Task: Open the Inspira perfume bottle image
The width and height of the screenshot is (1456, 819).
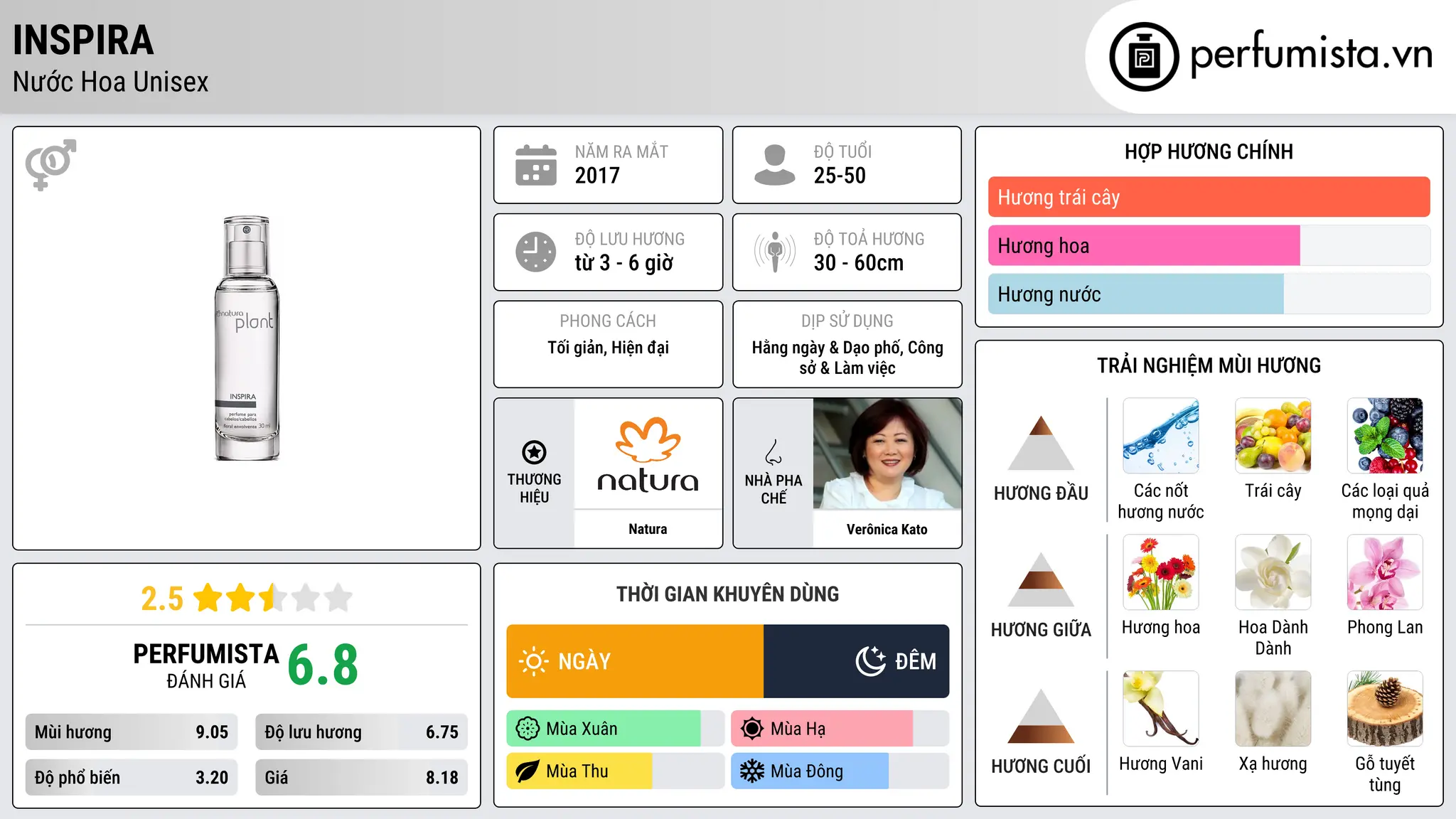Action: pos(247,338)
